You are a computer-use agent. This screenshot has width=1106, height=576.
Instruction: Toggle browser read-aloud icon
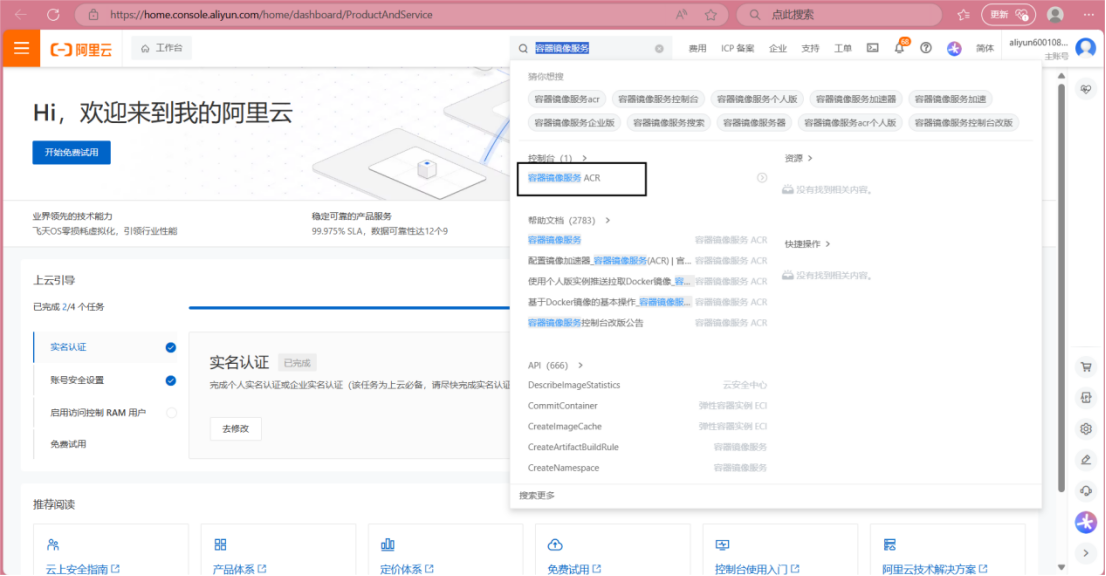coord(681,15)
